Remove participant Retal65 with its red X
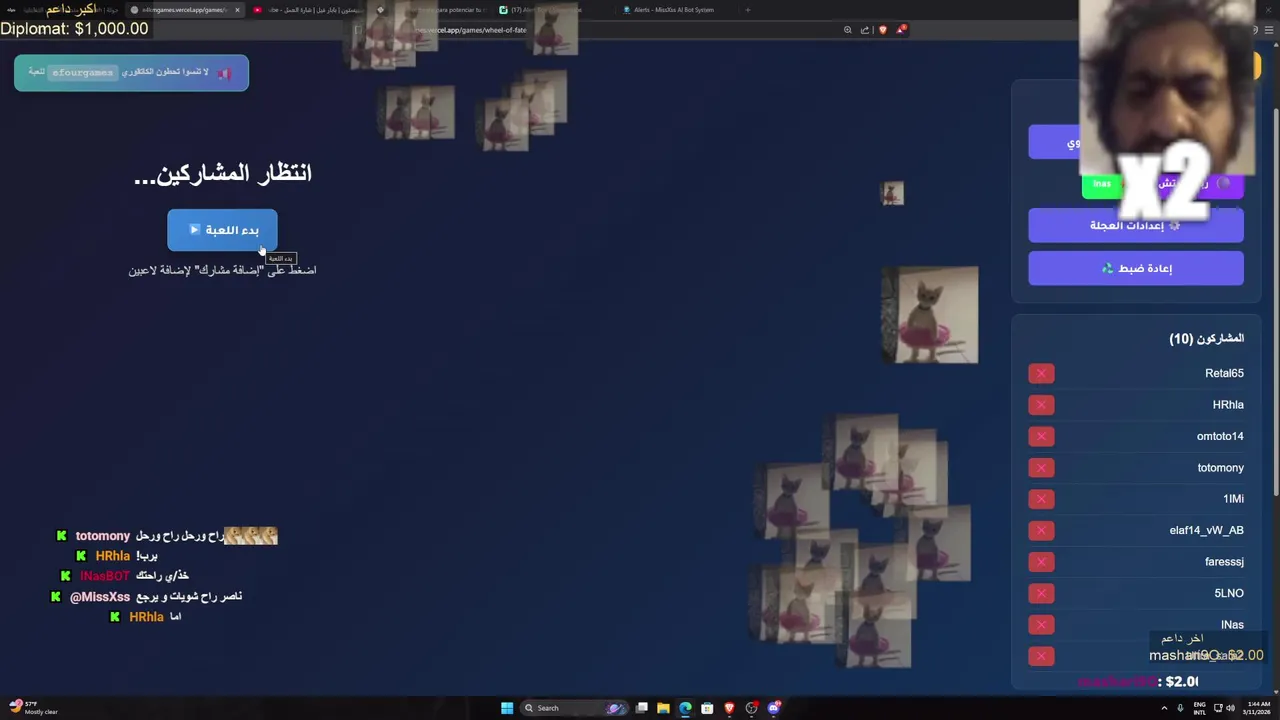 coord(1041,373)
